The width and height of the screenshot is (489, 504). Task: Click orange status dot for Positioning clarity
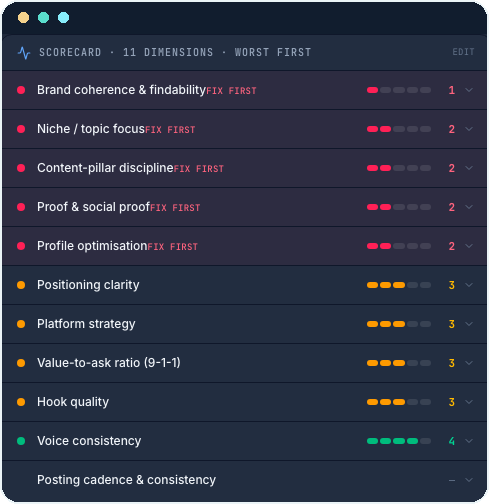point(21,285)
